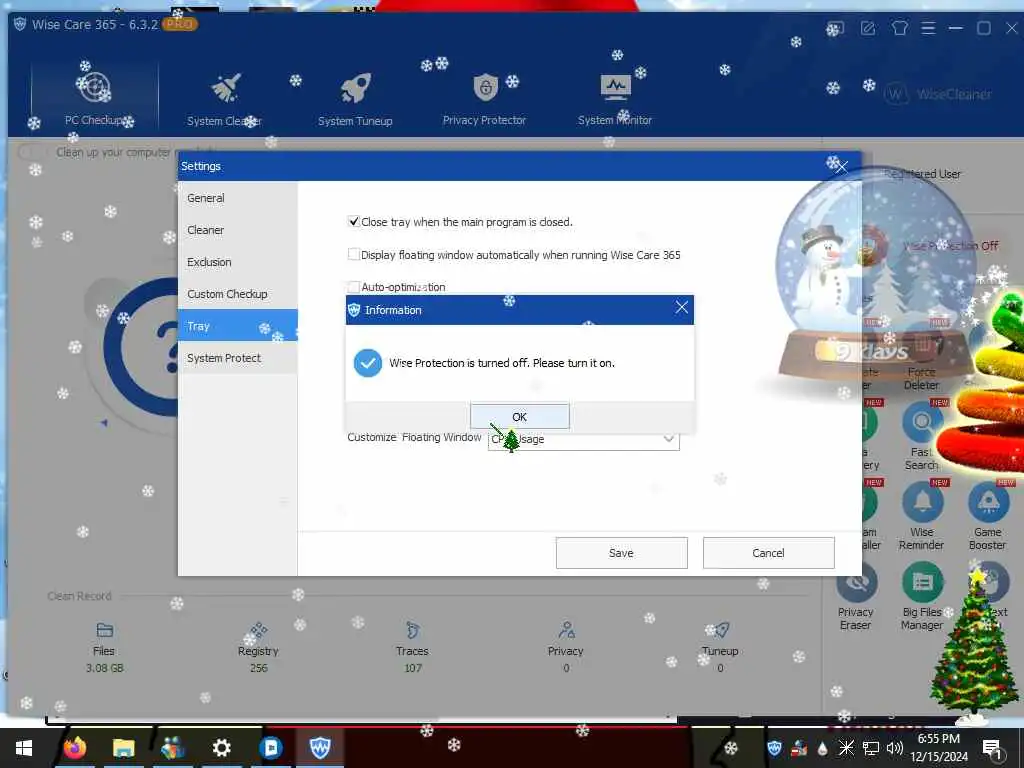This screenshot has width=1024, height=768.
Task: Click the feedback edit icon in title bar
Action: point(868,28)
